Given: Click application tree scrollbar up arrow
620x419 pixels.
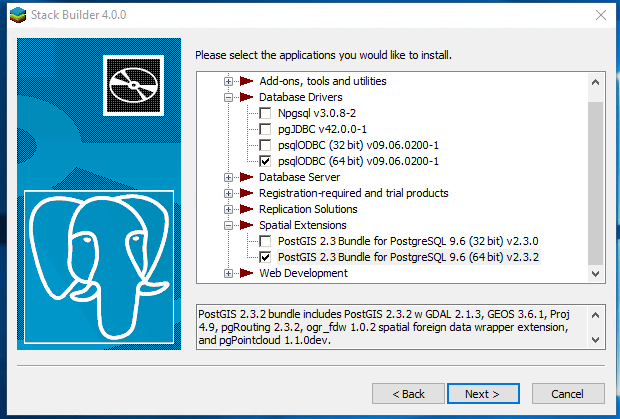Looking at the screenshot, I should pyautogui.click(x=595, y=82).
